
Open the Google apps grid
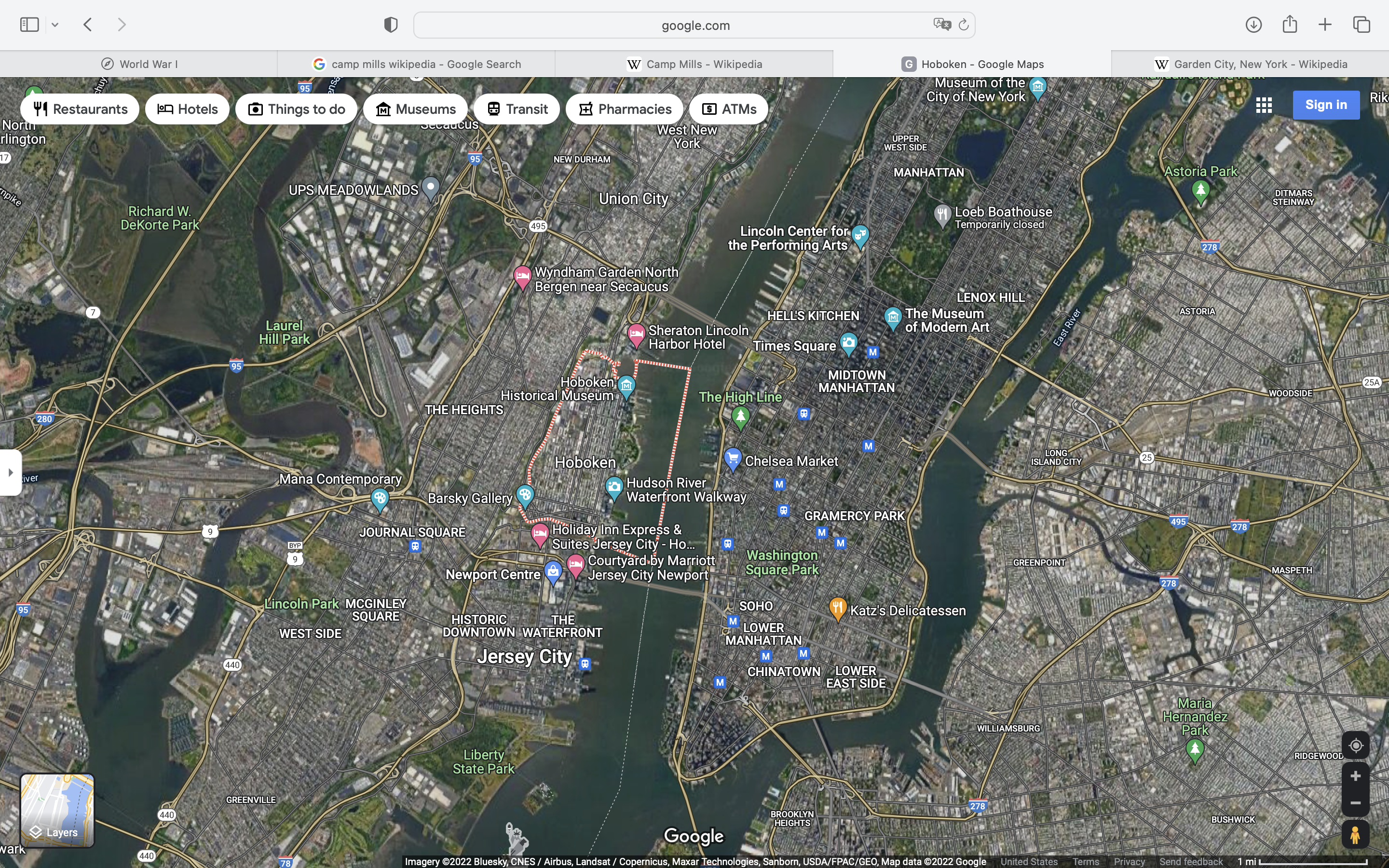click(1263, 105)
